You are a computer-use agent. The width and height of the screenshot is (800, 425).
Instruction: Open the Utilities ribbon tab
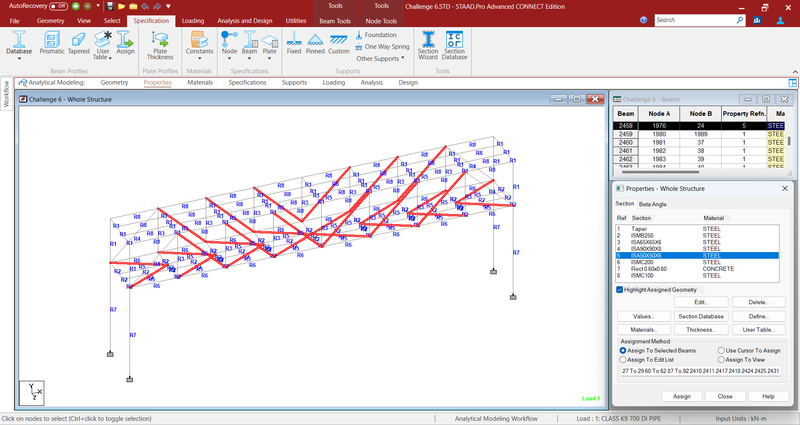(x=296, y=21)
